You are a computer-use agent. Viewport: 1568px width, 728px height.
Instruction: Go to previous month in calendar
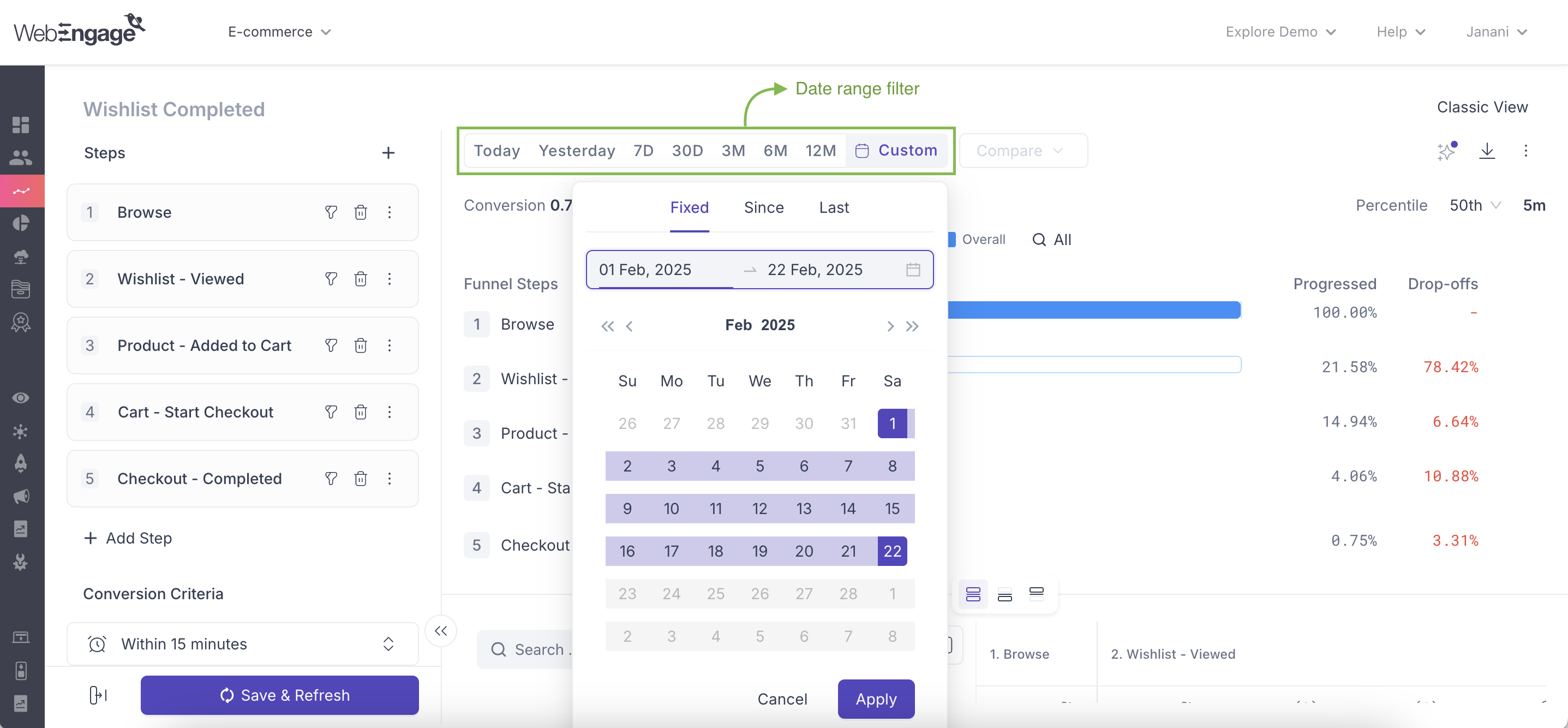630,326
